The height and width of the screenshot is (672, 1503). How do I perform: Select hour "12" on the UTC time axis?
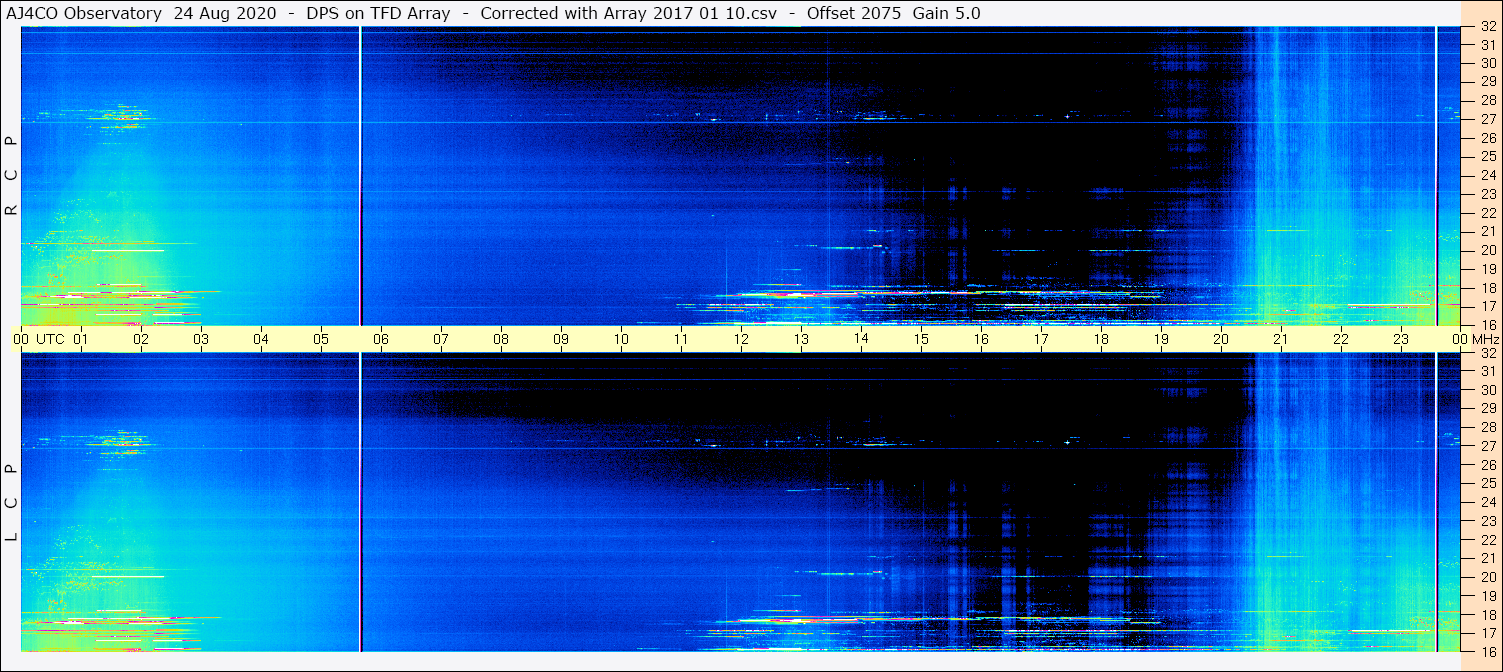tap(741, 339)
